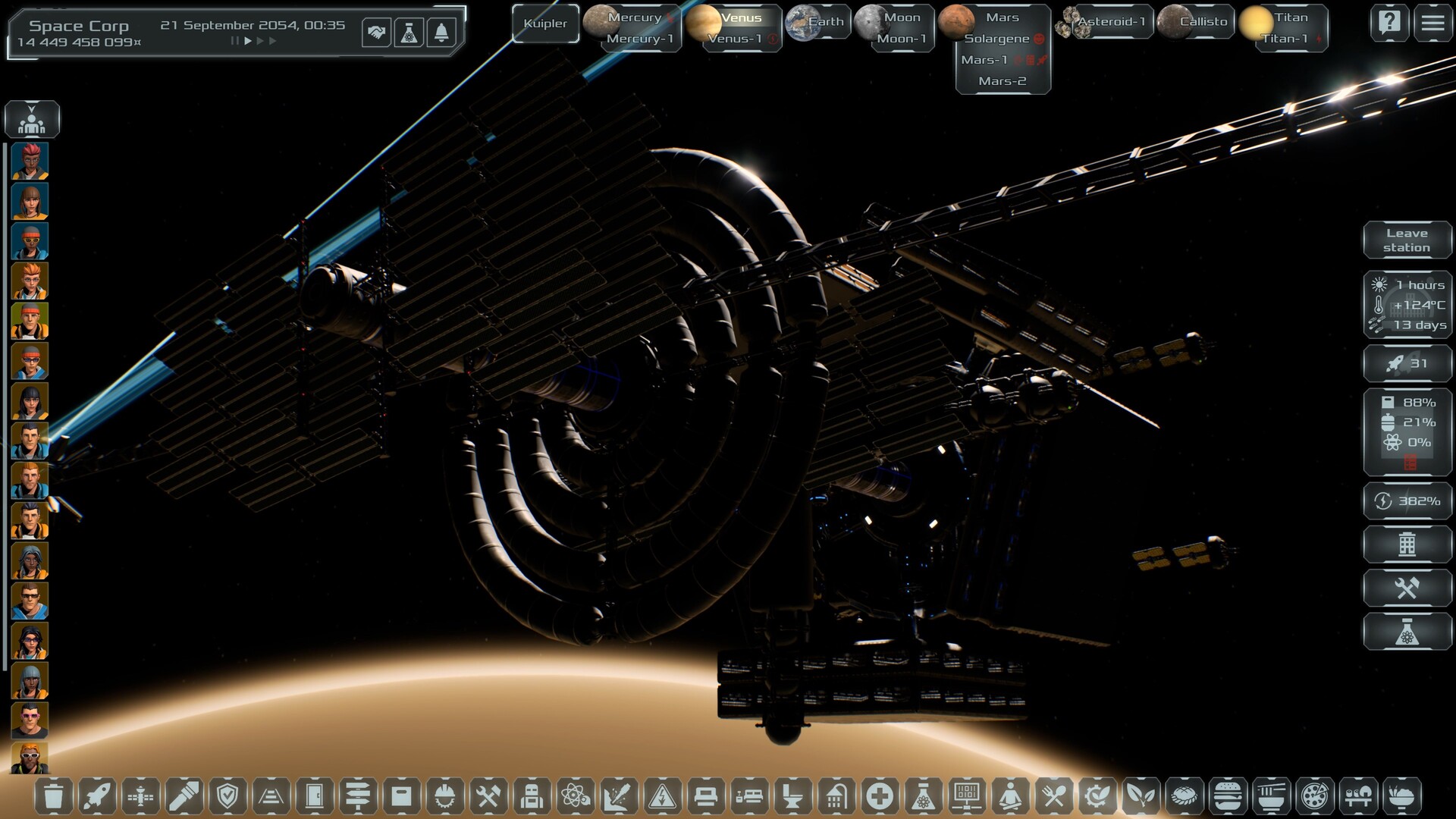This screenshot has width=1456, height=819.
Task: Open the hamburger menu at top right
Action: [x=1433, y=23]
